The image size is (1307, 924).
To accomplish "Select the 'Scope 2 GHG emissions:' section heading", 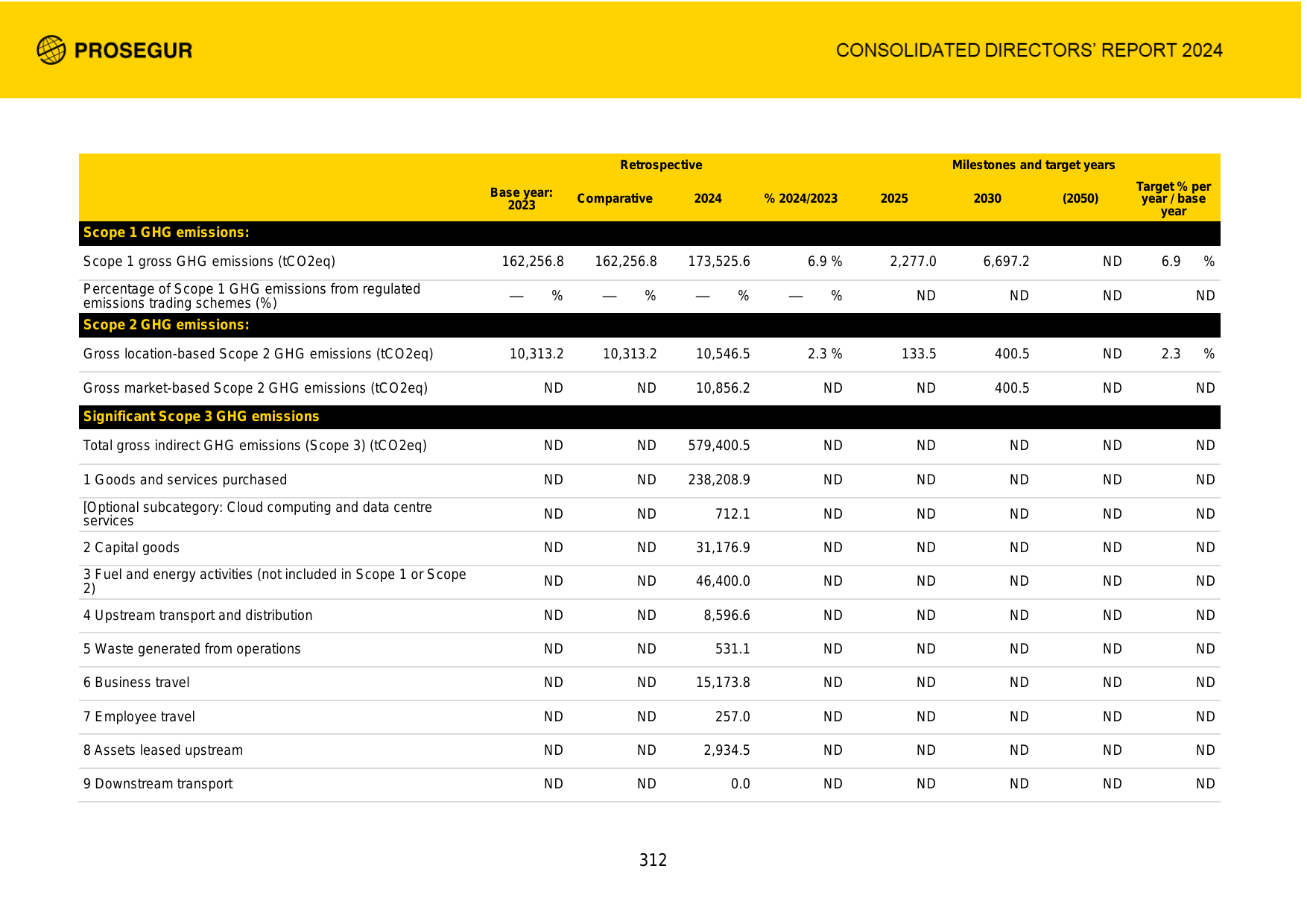I will (166, 325).
